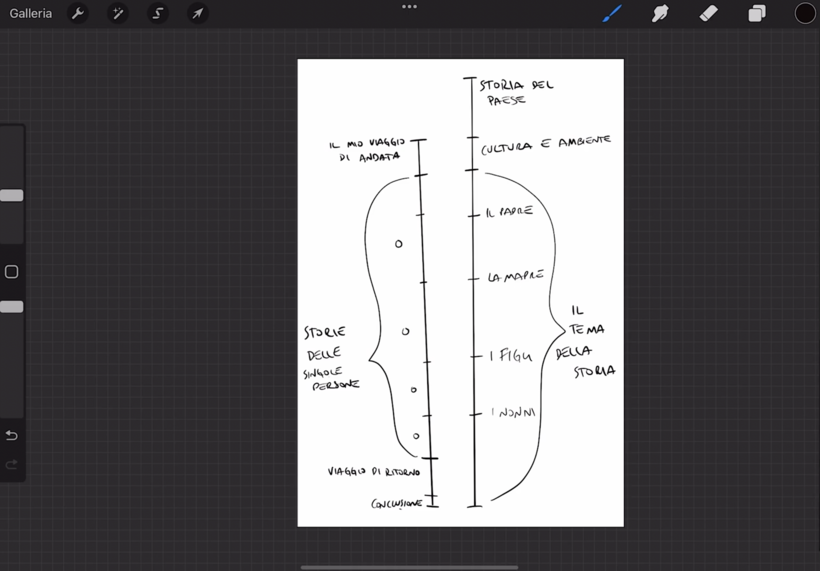The image size is (820, 571).
Task: Tap the "IL MIO VIAGGIO DI ANDATA" text
Action: tap(368, 150)
